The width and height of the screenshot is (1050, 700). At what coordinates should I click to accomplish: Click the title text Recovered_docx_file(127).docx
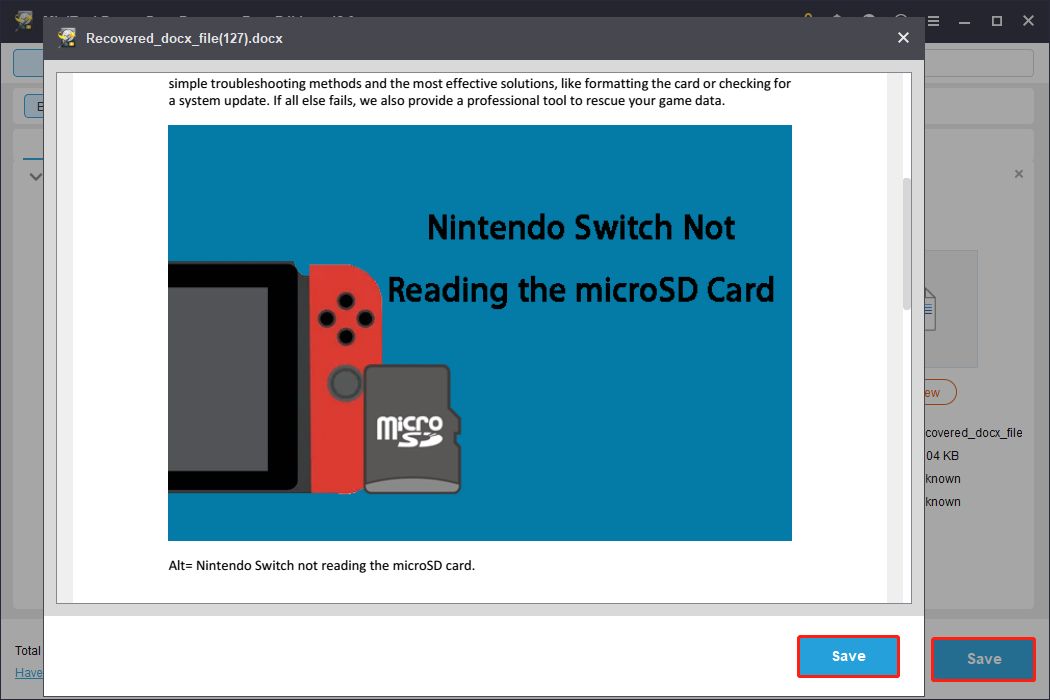tap(184, 38)
